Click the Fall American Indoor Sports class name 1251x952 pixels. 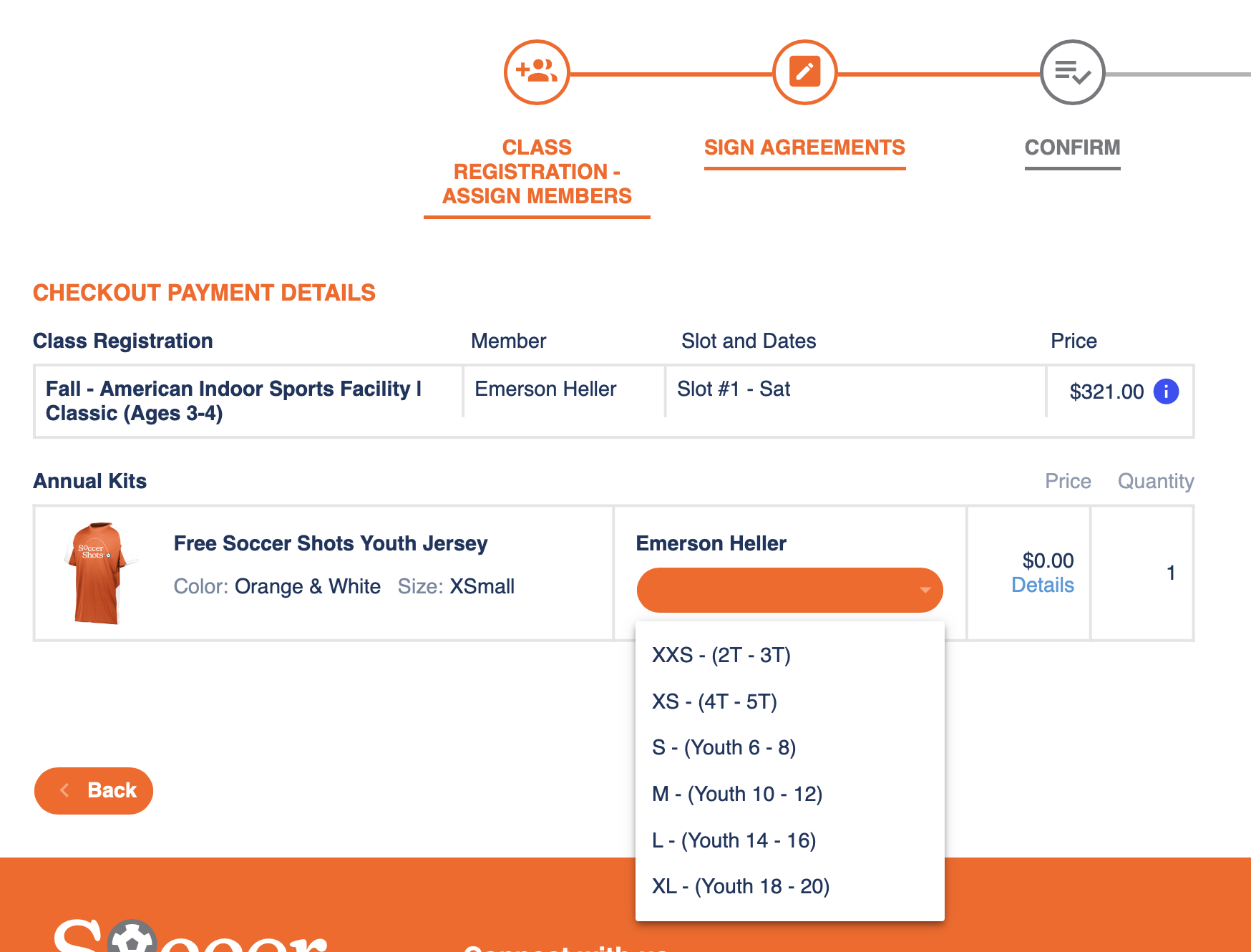pyautogui.click(x=233, y=401)
